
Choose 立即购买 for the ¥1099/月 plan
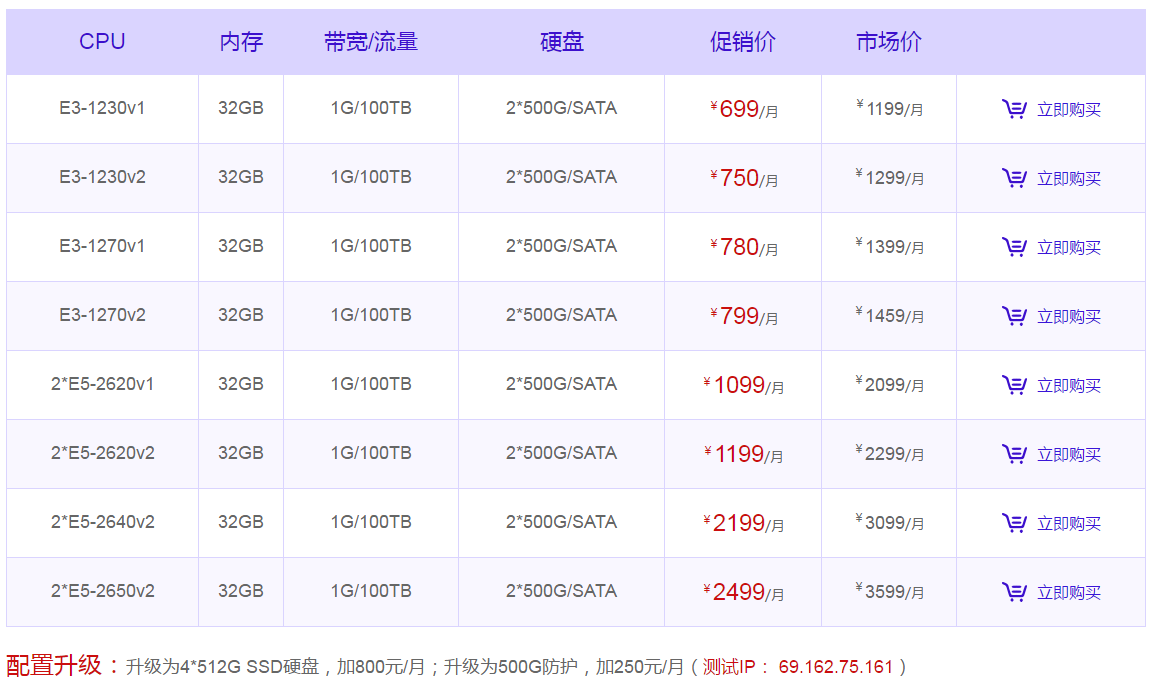pos(1068,385)
